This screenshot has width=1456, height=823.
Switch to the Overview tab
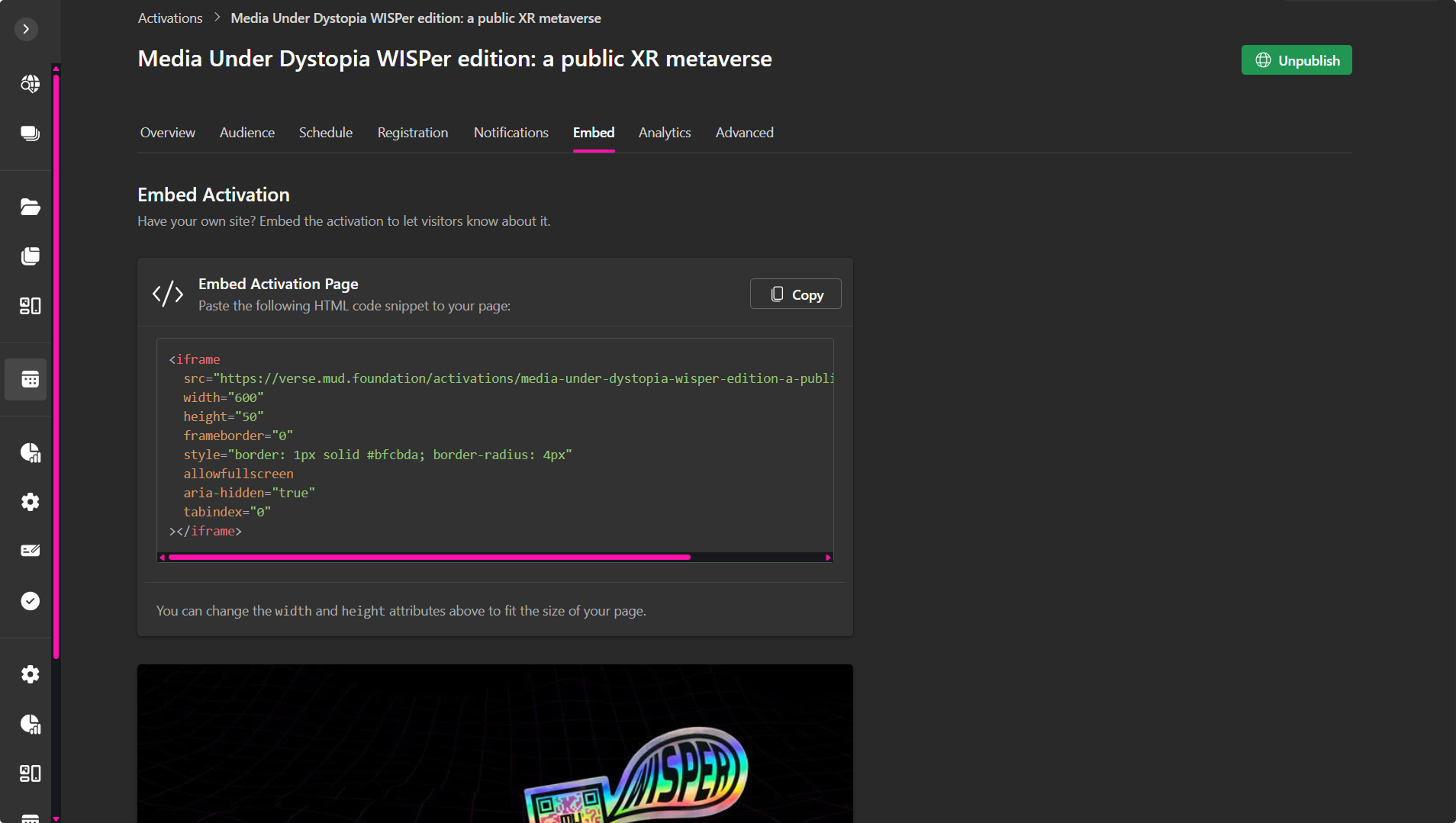point(166,132)
